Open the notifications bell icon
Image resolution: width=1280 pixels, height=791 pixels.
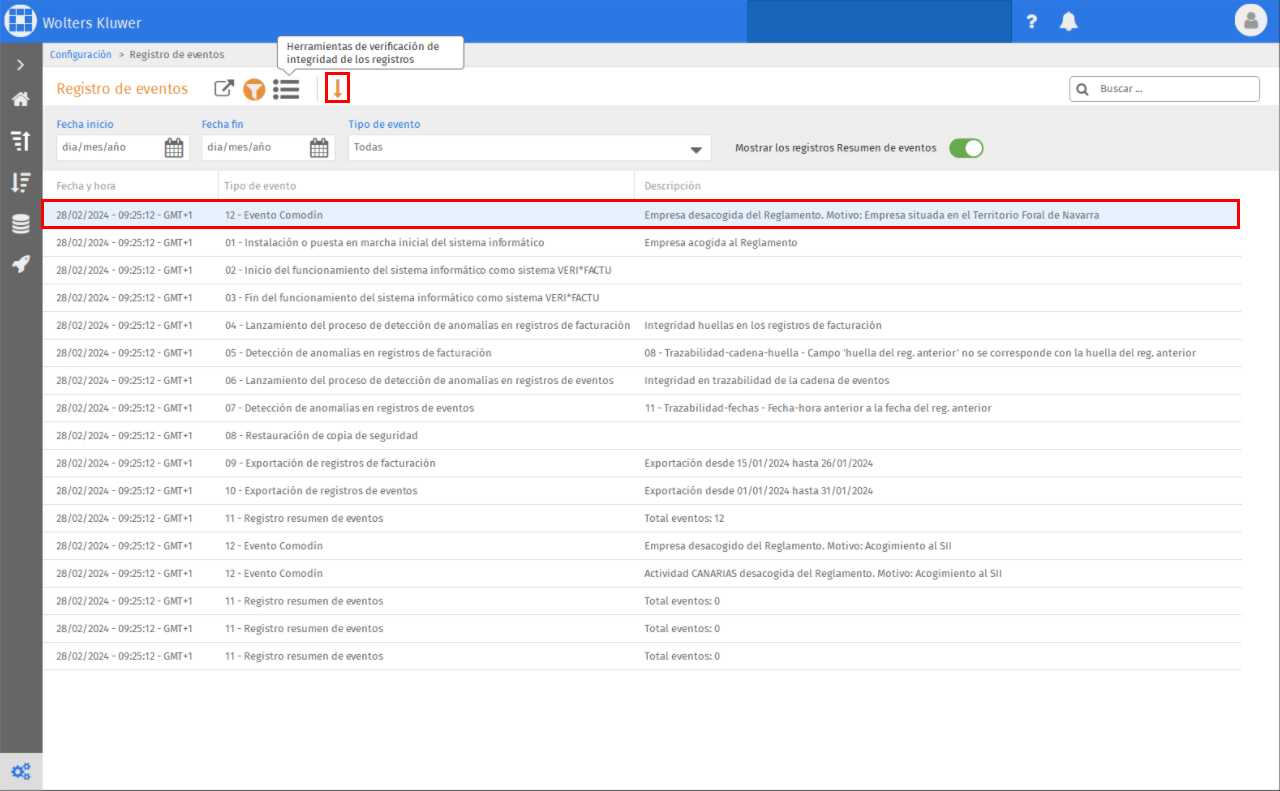[1069, 21]
